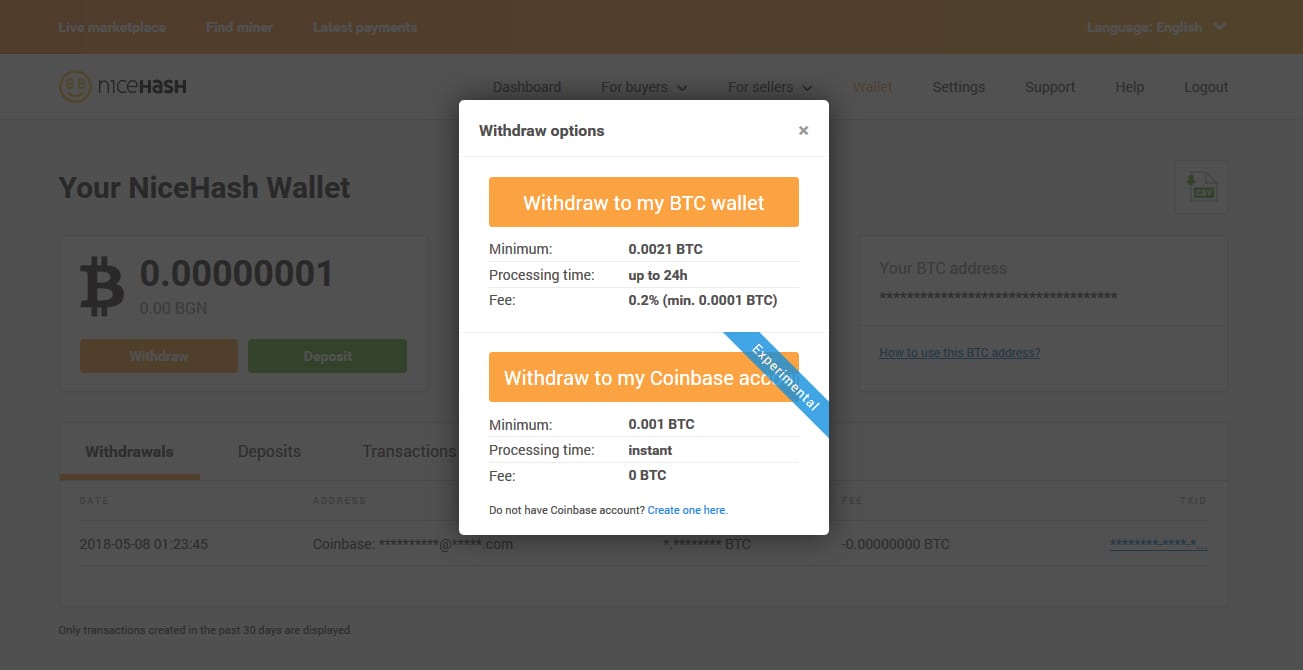Open the Language: English dropdown
The image size is (1303, 670).
pos(1156,27)
